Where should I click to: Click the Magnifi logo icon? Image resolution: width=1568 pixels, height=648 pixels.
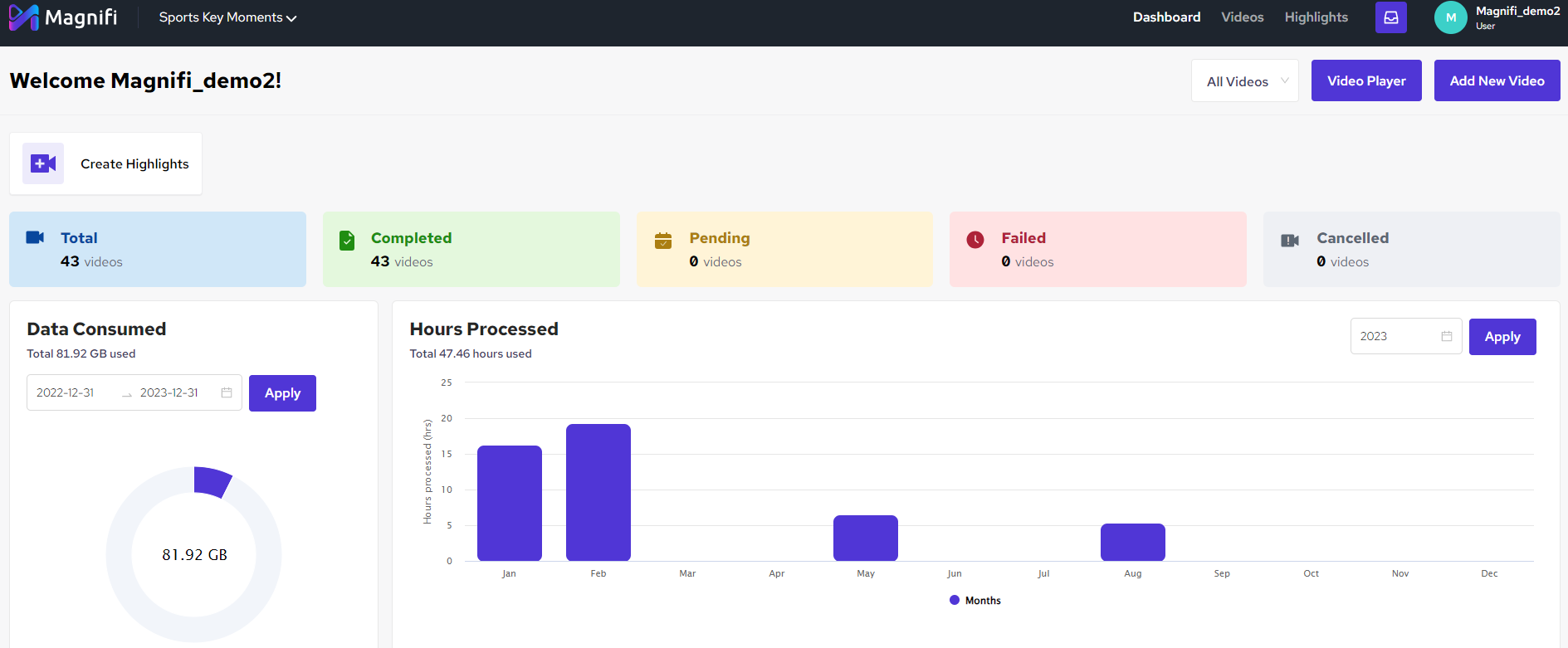23,17
